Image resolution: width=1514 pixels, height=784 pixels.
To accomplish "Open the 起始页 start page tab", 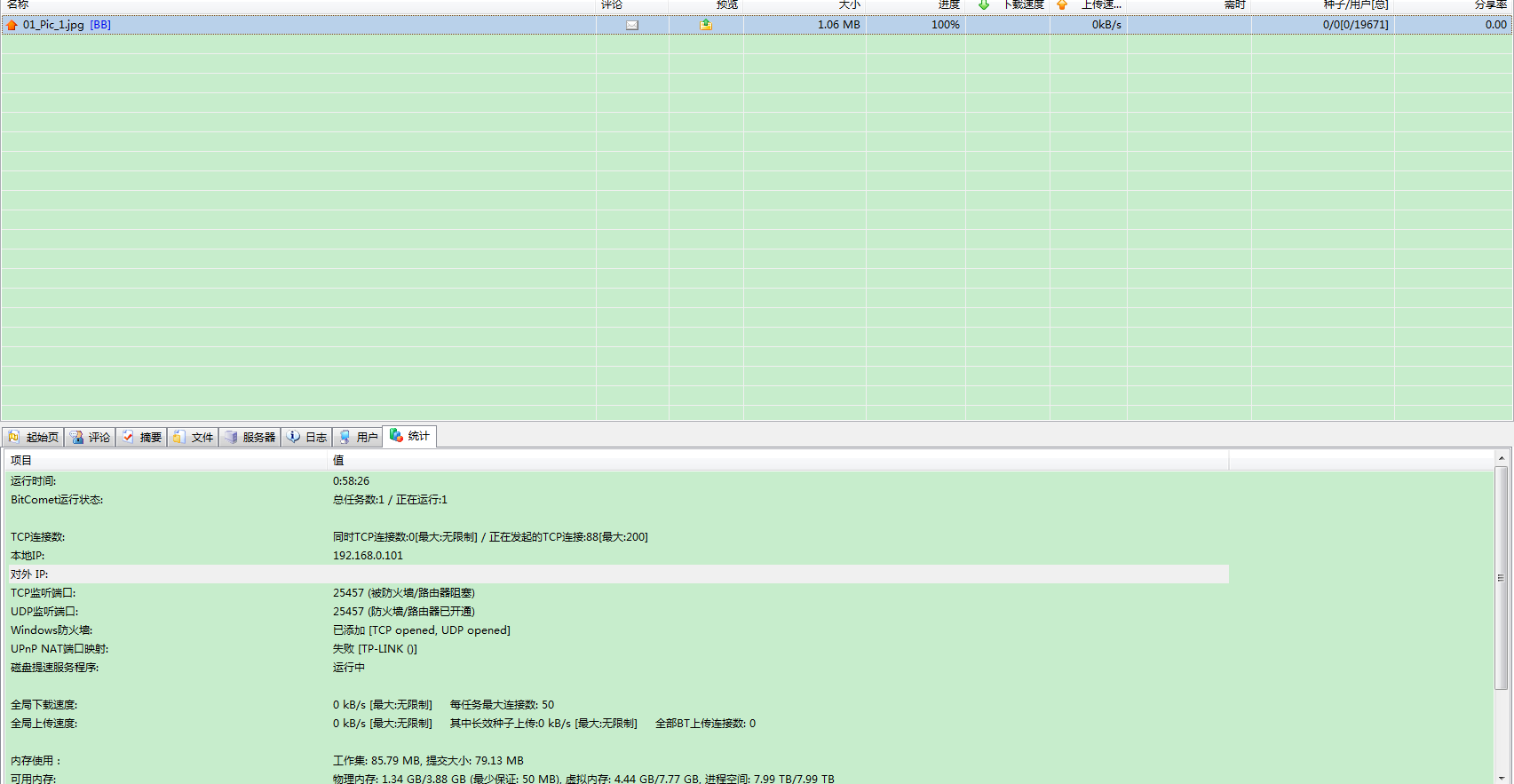I will 34,437.
